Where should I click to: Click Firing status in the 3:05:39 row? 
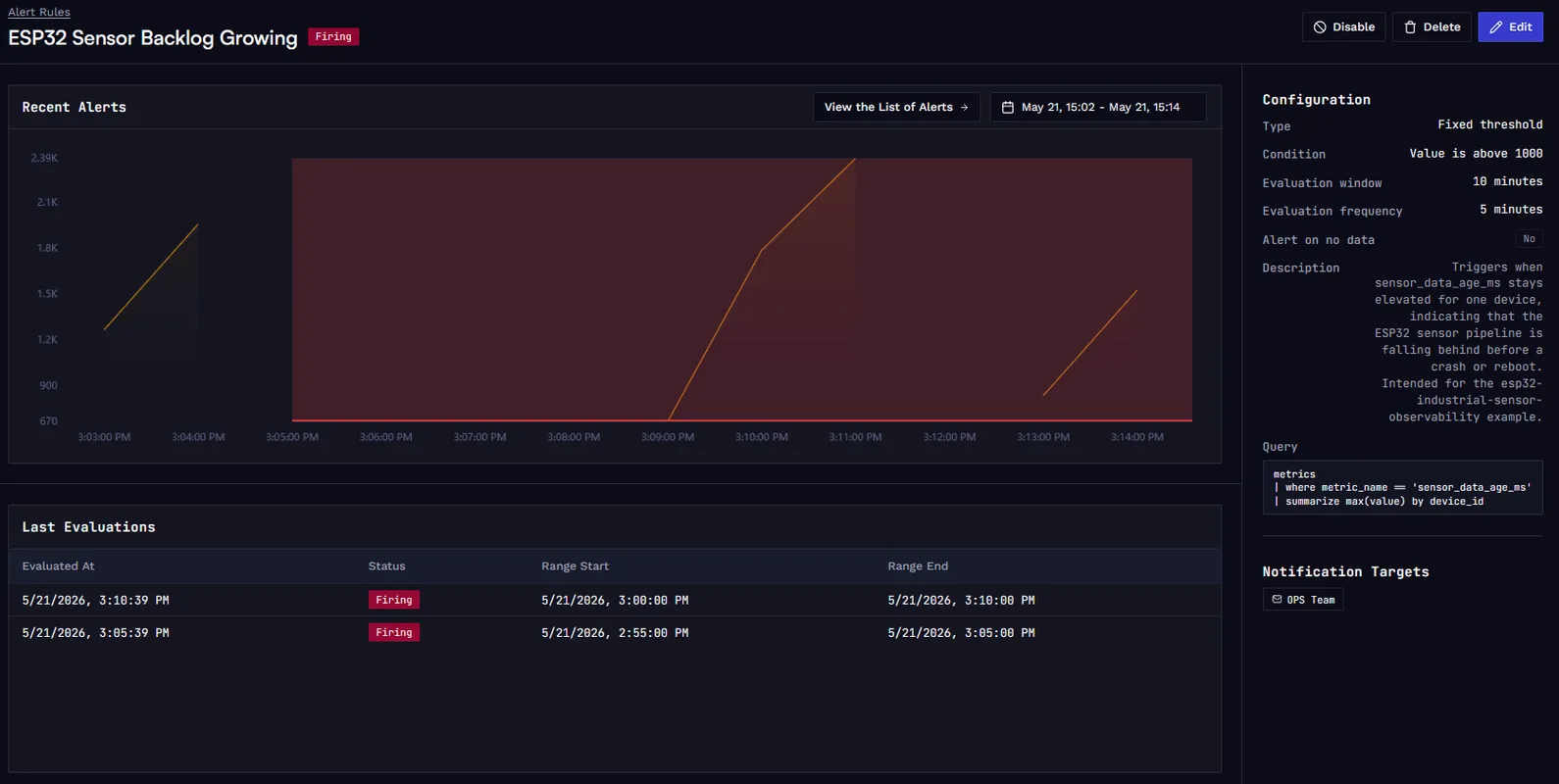point(394,632)
